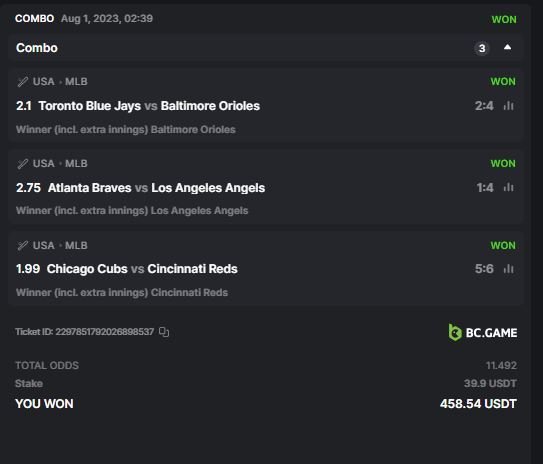Click baseball icon in Cubs game row
This screenshot has width=543, height=464.
23,246
